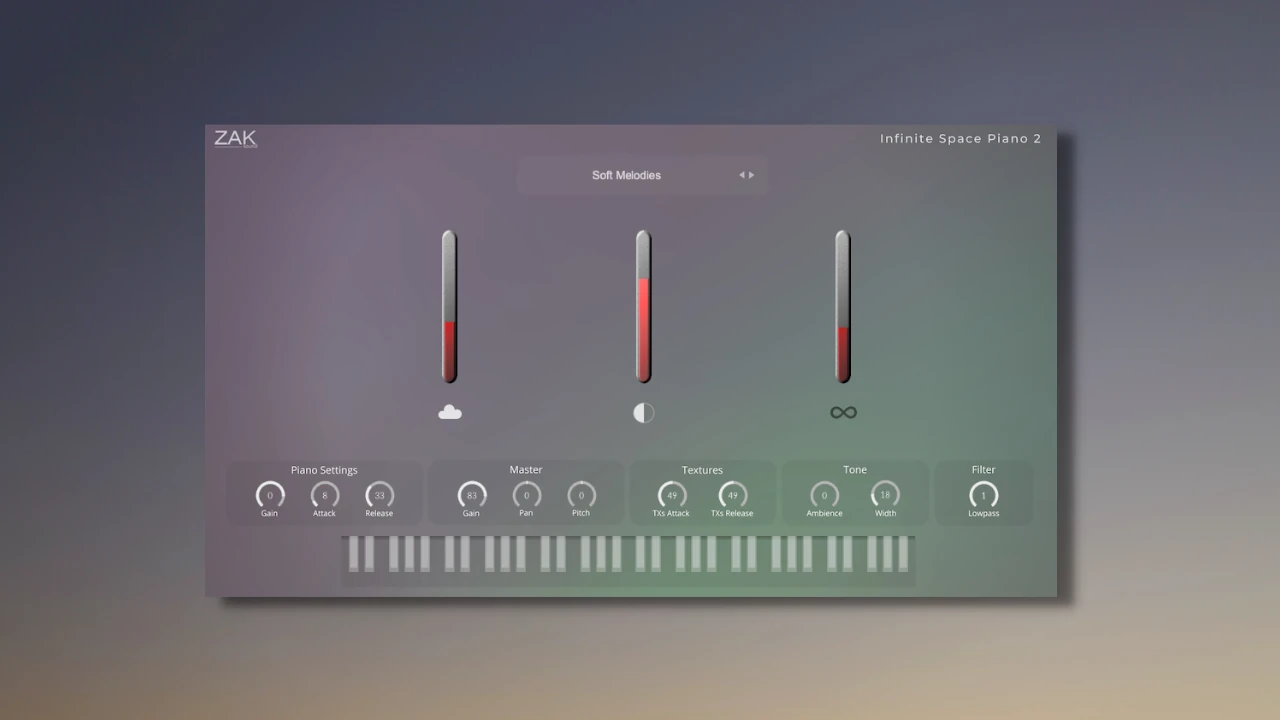Click the ZAK logo in the top left
The image size is (1280, 720).
(x=234, y=138)
